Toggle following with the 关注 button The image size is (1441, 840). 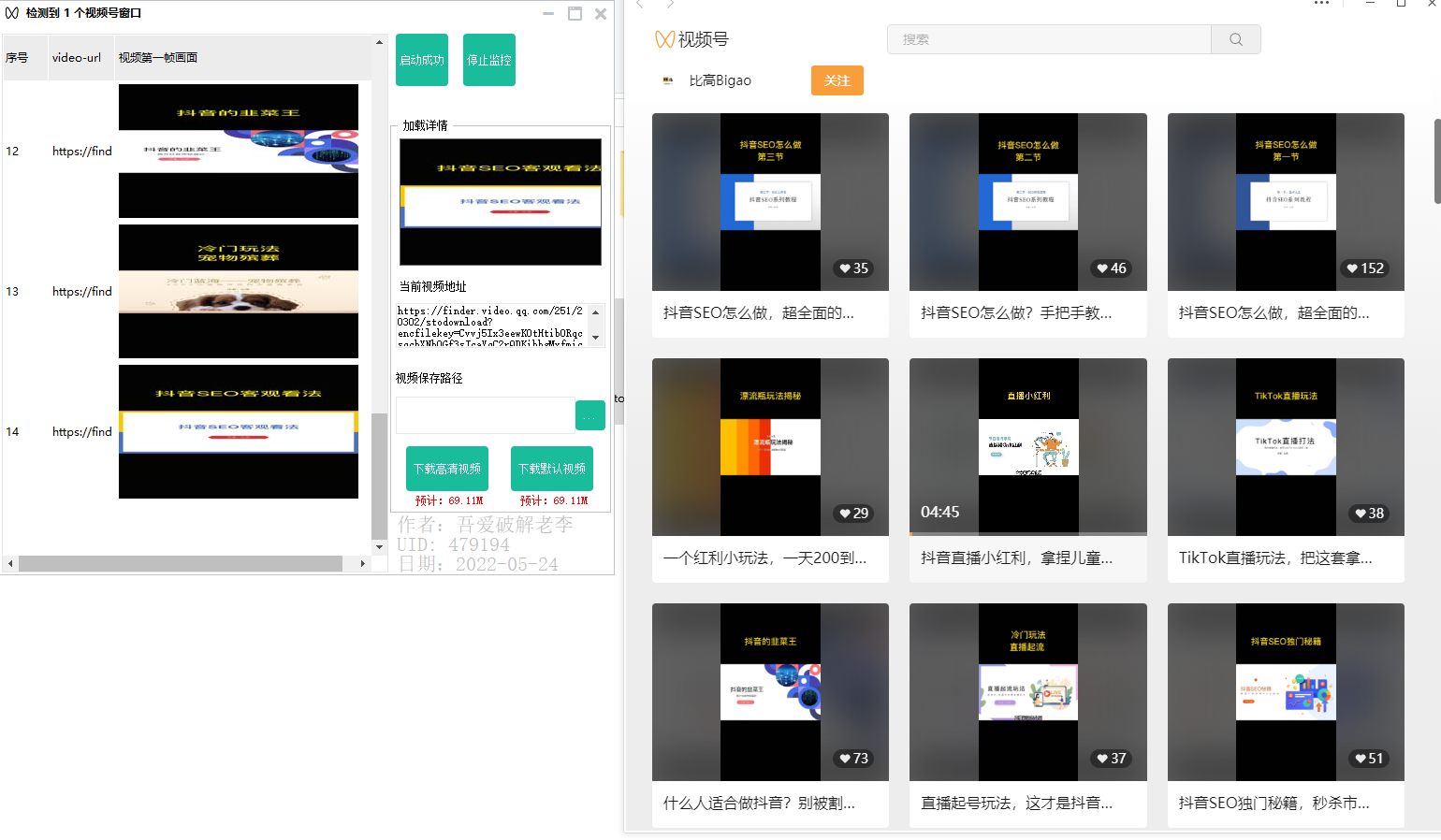click(x=837, y=80)
